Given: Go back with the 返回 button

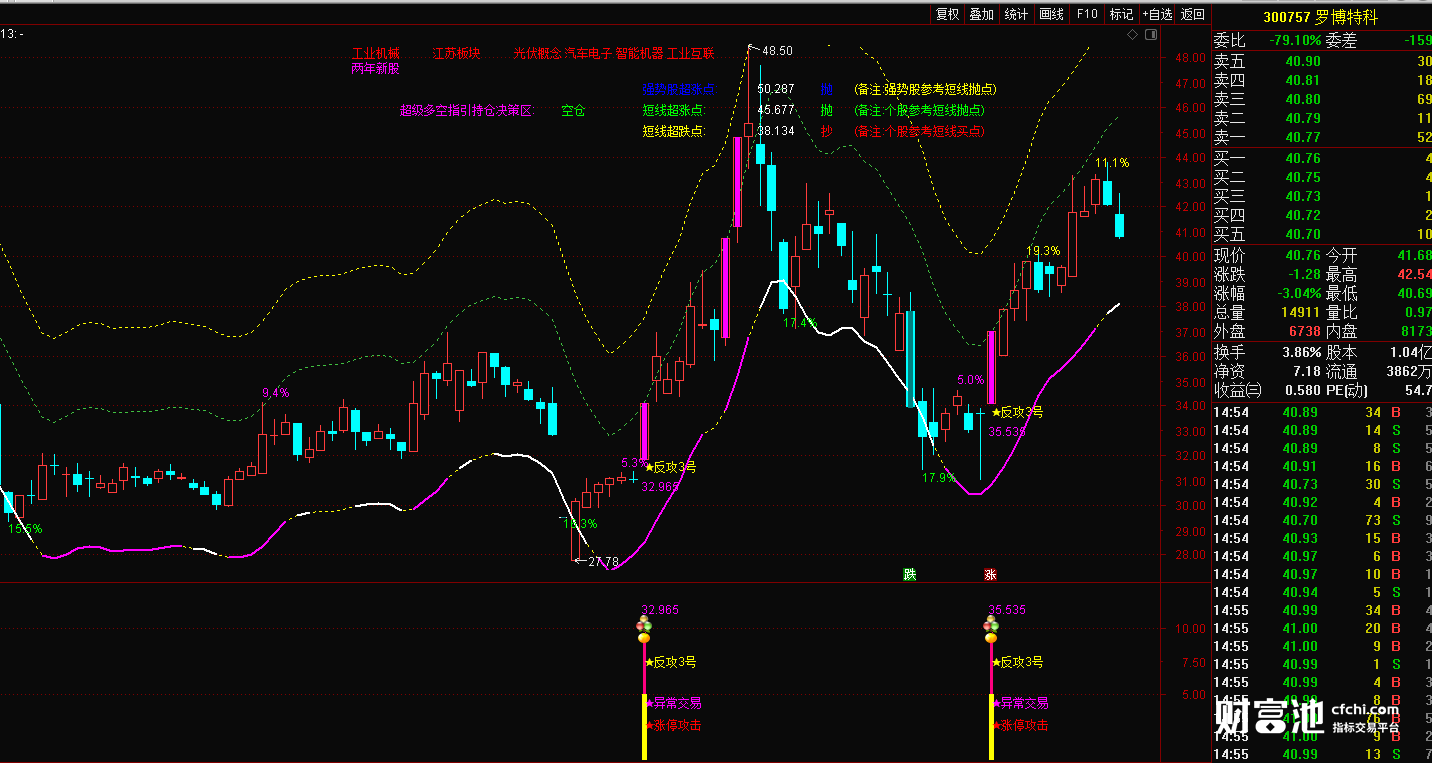Looking at the screenshot, I should (x=1193, y=14).
